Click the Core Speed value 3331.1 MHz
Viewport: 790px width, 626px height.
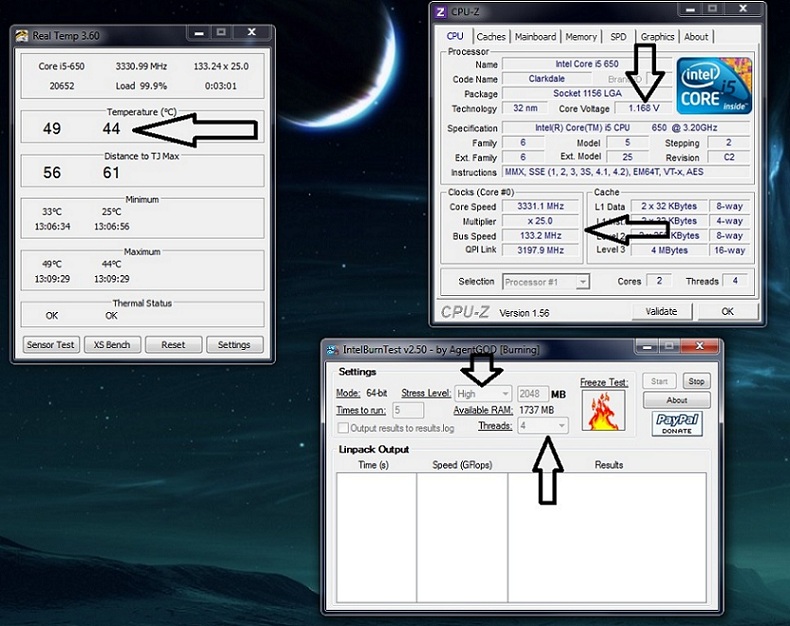pos(540,206)
